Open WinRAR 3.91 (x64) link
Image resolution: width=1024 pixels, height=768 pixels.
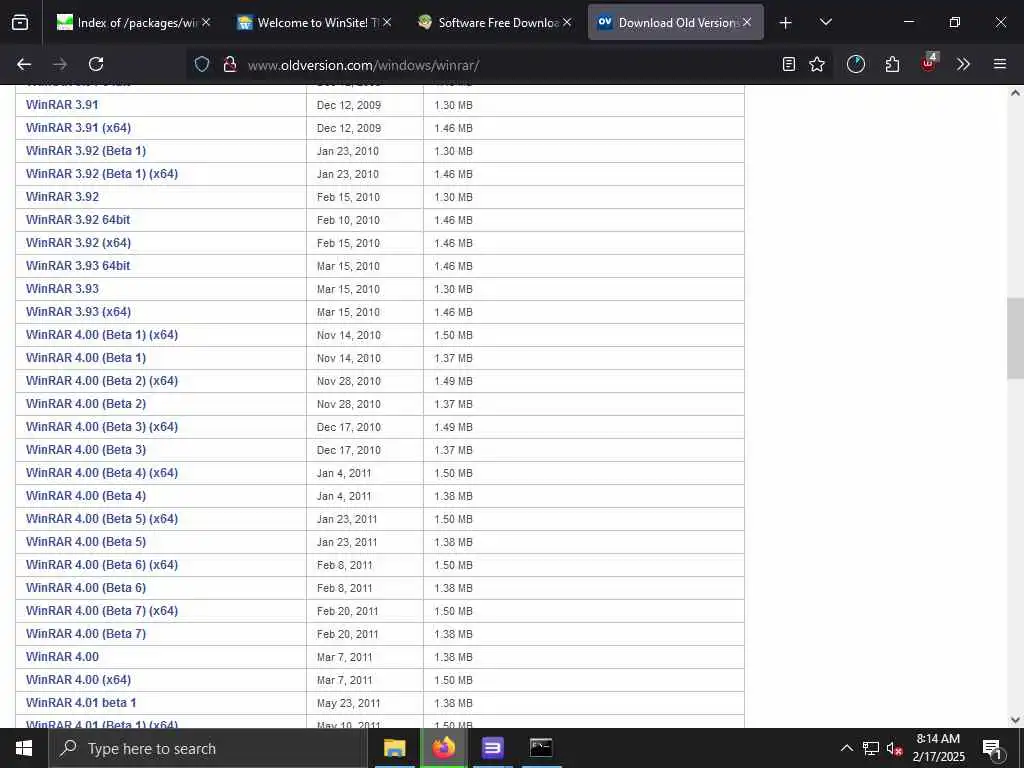(78, 127)
